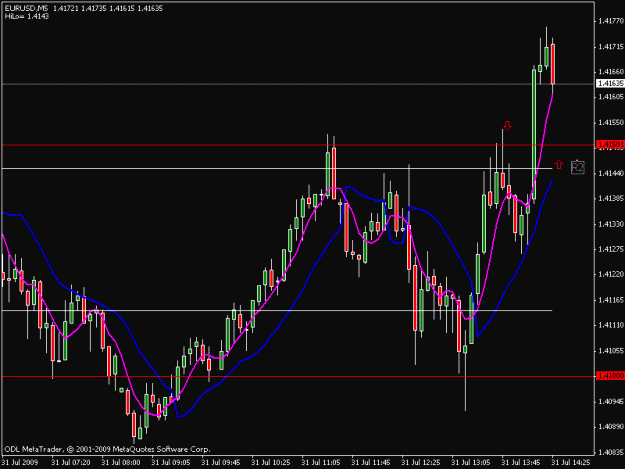The width and height of the screenshot is (625, 469).
Task: Click the 31 Jul 09:05 time label
Action: [x=171, y=462]
